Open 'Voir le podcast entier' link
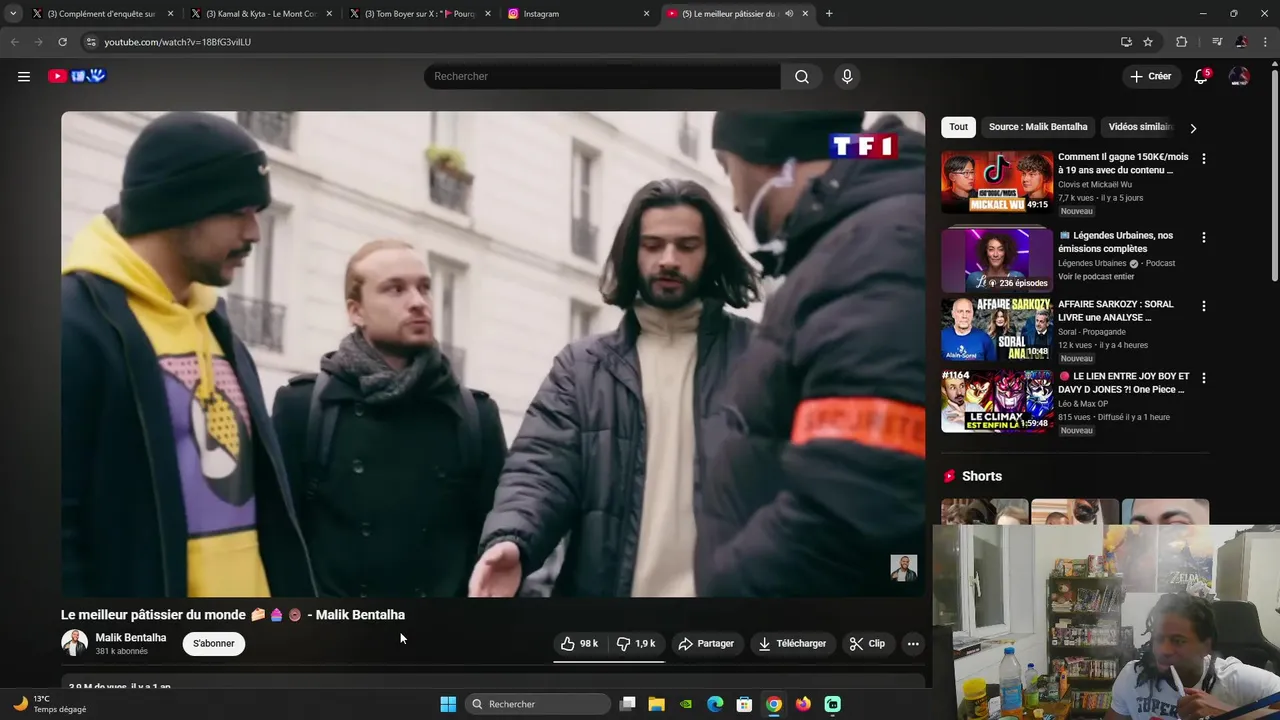1280x720 pixels. [1096, 277]
